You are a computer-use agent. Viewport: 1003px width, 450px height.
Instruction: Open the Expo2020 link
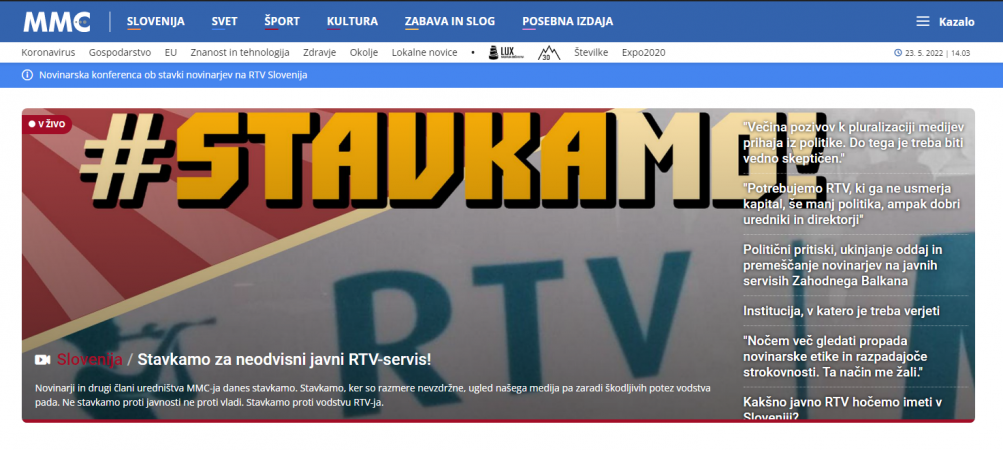coord(644,52)
